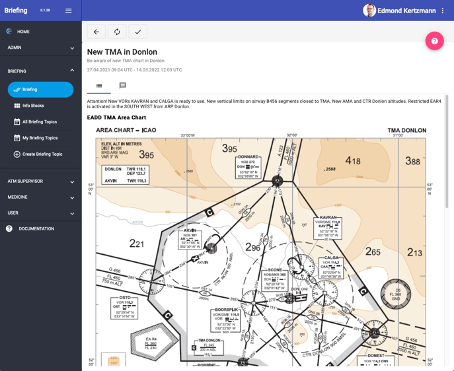Expand the User section

tap(41, 213)
